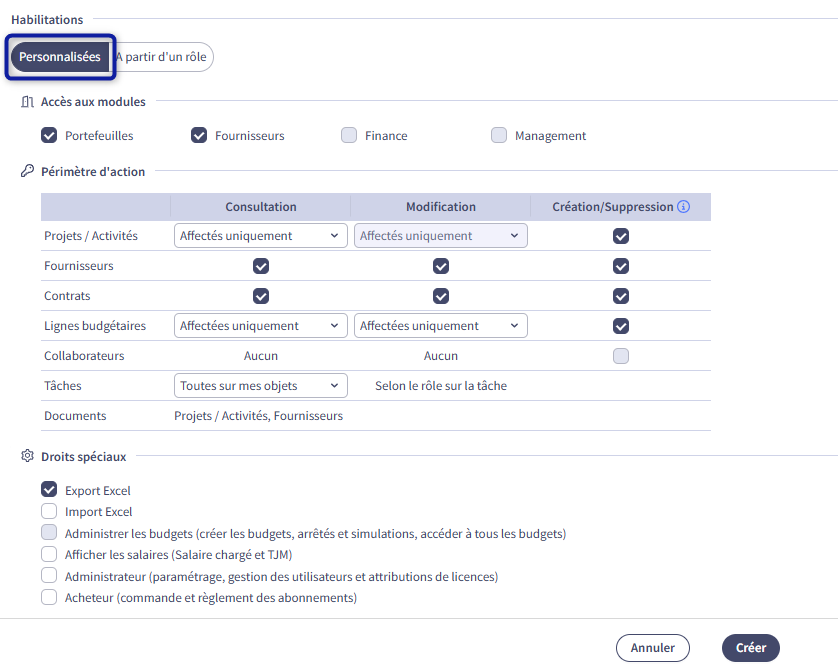
Task: Check Collaborateurs Création/Suppression checkbox
Action: tap(621, 355)
